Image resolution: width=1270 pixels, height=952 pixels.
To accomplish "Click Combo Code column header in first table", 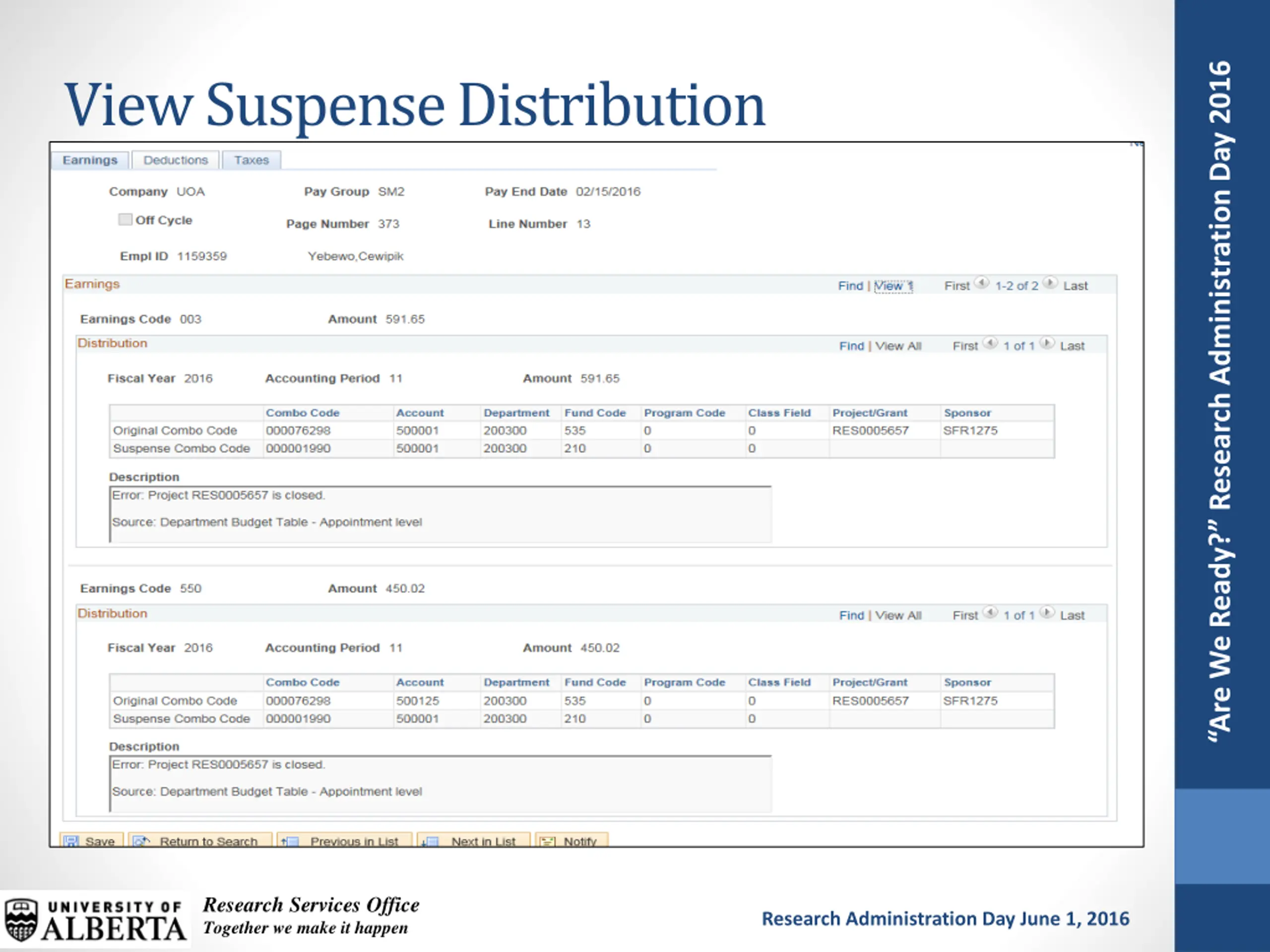I will (x=303, y=413).
